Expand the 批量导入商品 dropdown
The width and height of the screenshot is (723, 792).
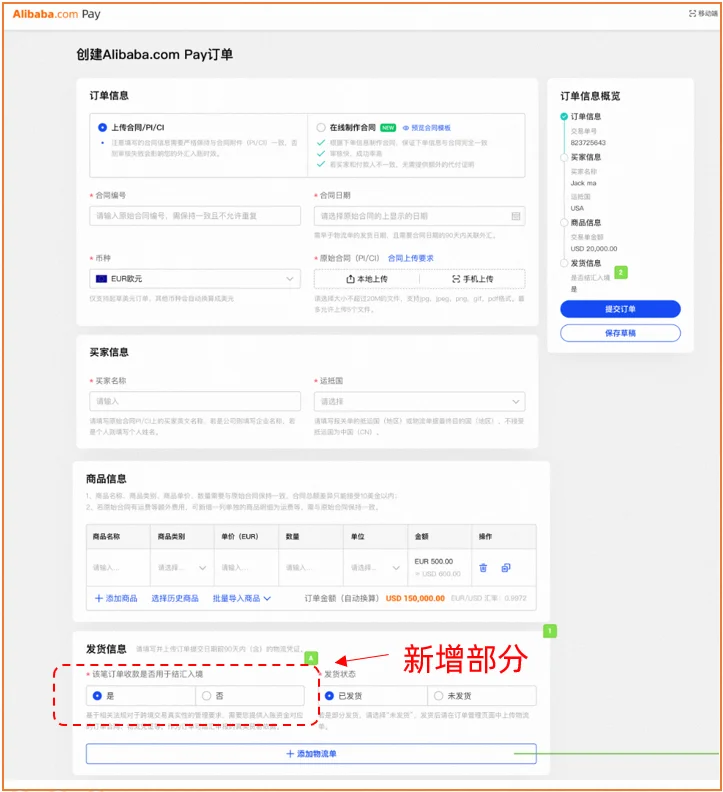click(242, 598)
